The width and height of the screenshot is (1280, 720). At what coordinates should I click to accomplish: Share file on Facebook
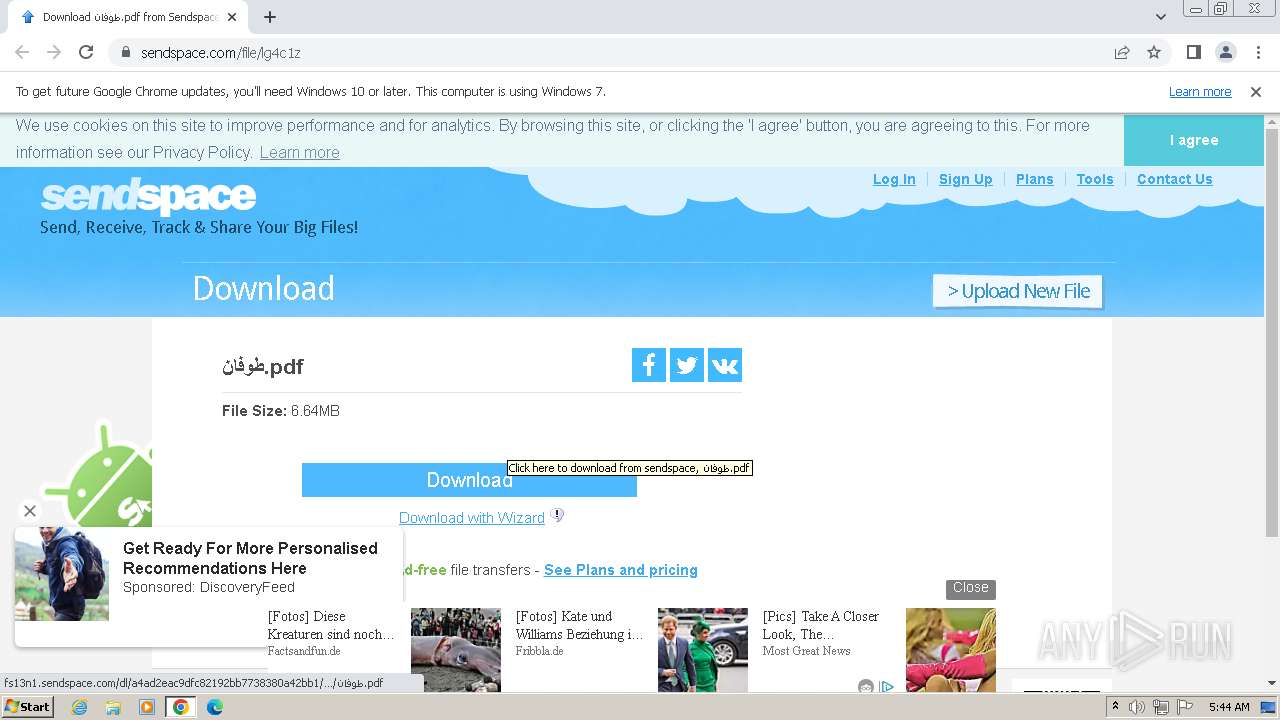click(649, 365)
